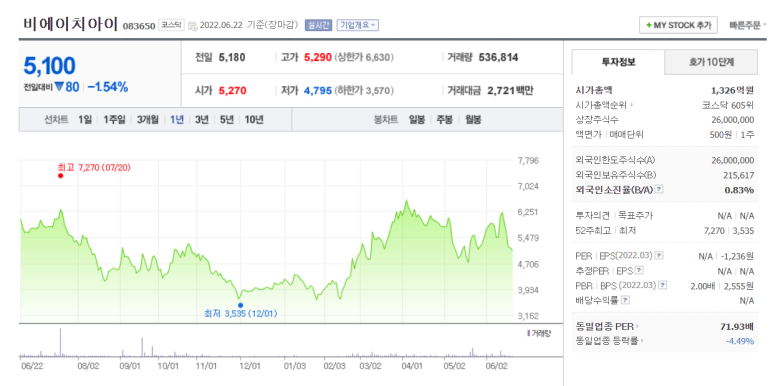Open the 빠른주문 dropdown
The height and width of the screenshot is (386, 773).
[x=748, y=26]
